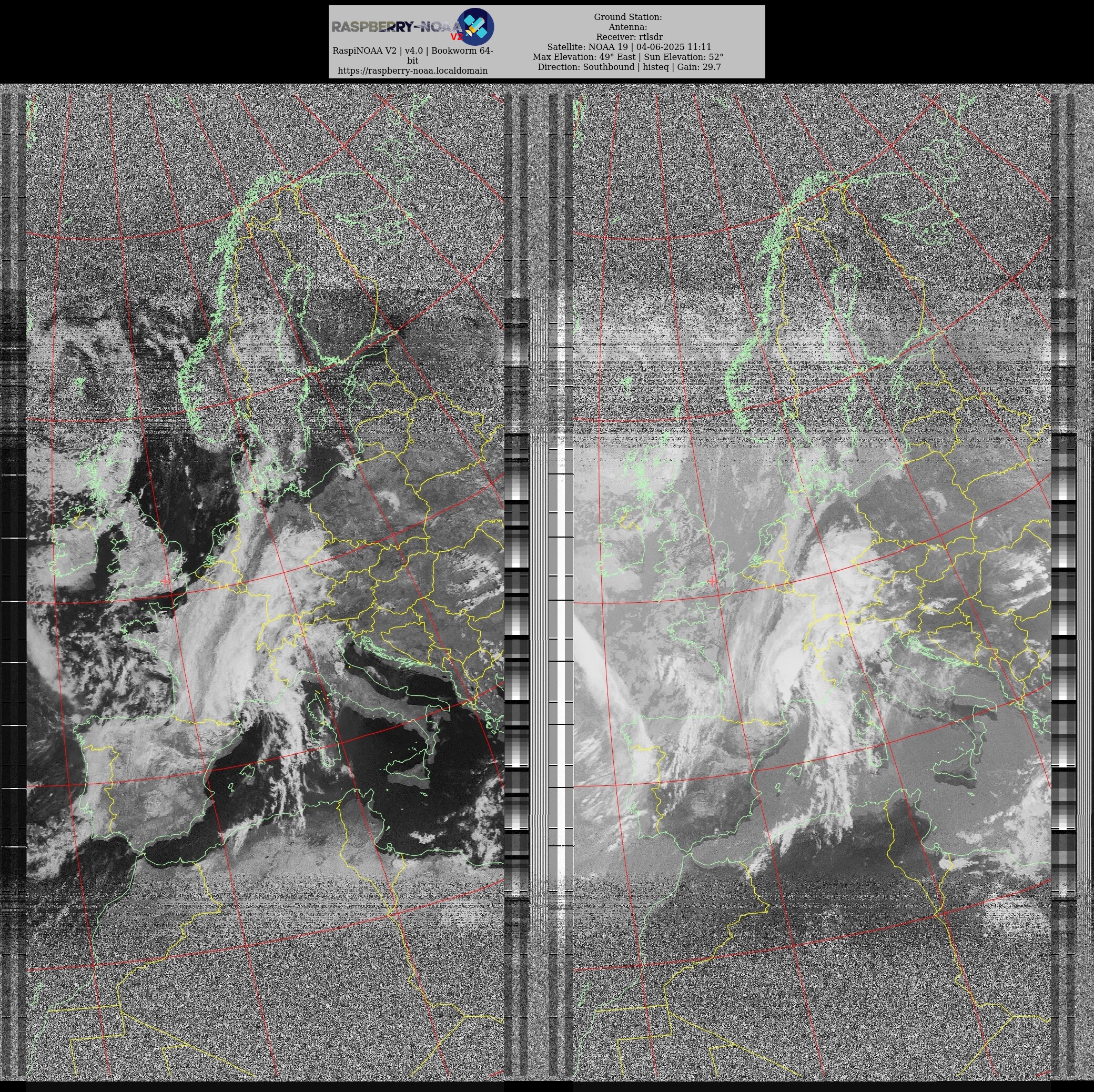Click the 'RaspiNOAA V2 | v4.0 | Bookworm 64-bit' line
Viewport: 1094px width, 1092px height.
[x=412, y=56]
